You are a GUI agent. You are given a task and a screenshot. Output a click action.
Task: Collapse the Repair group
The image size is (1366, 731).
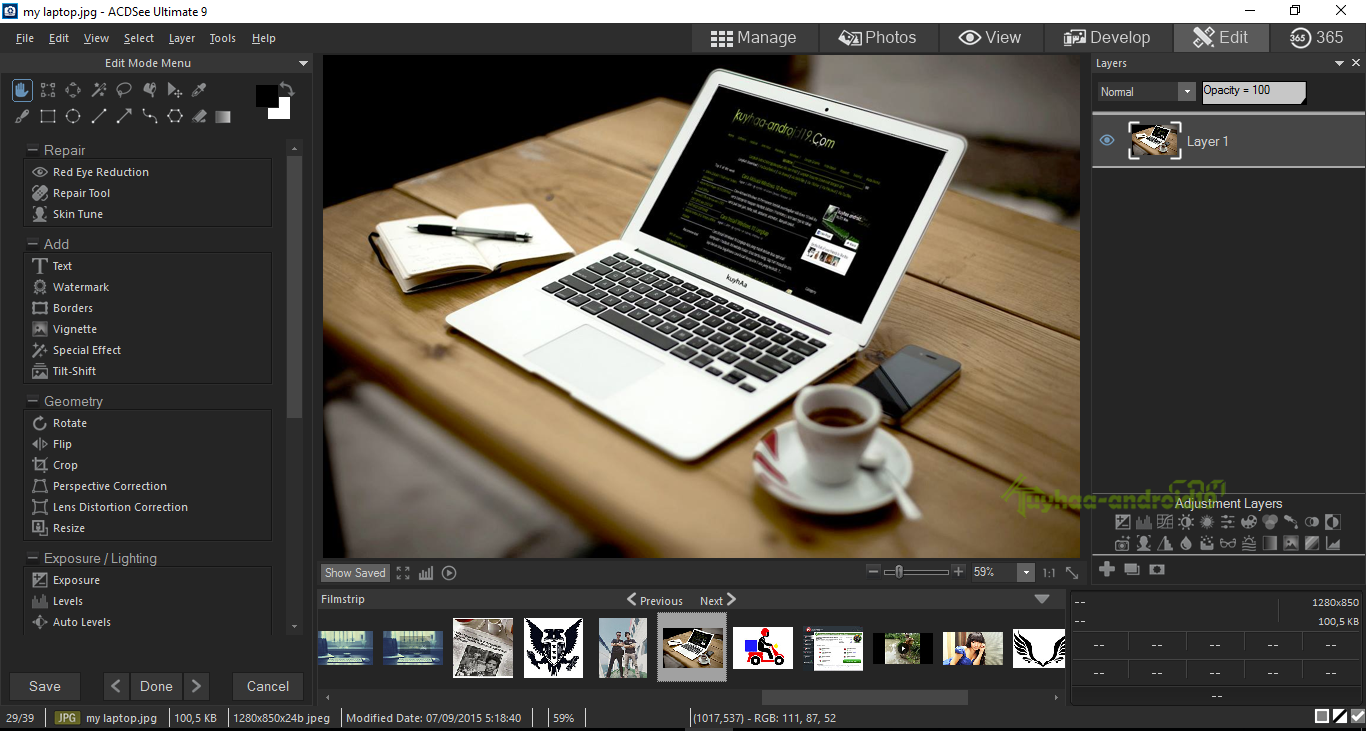[31, 150]
